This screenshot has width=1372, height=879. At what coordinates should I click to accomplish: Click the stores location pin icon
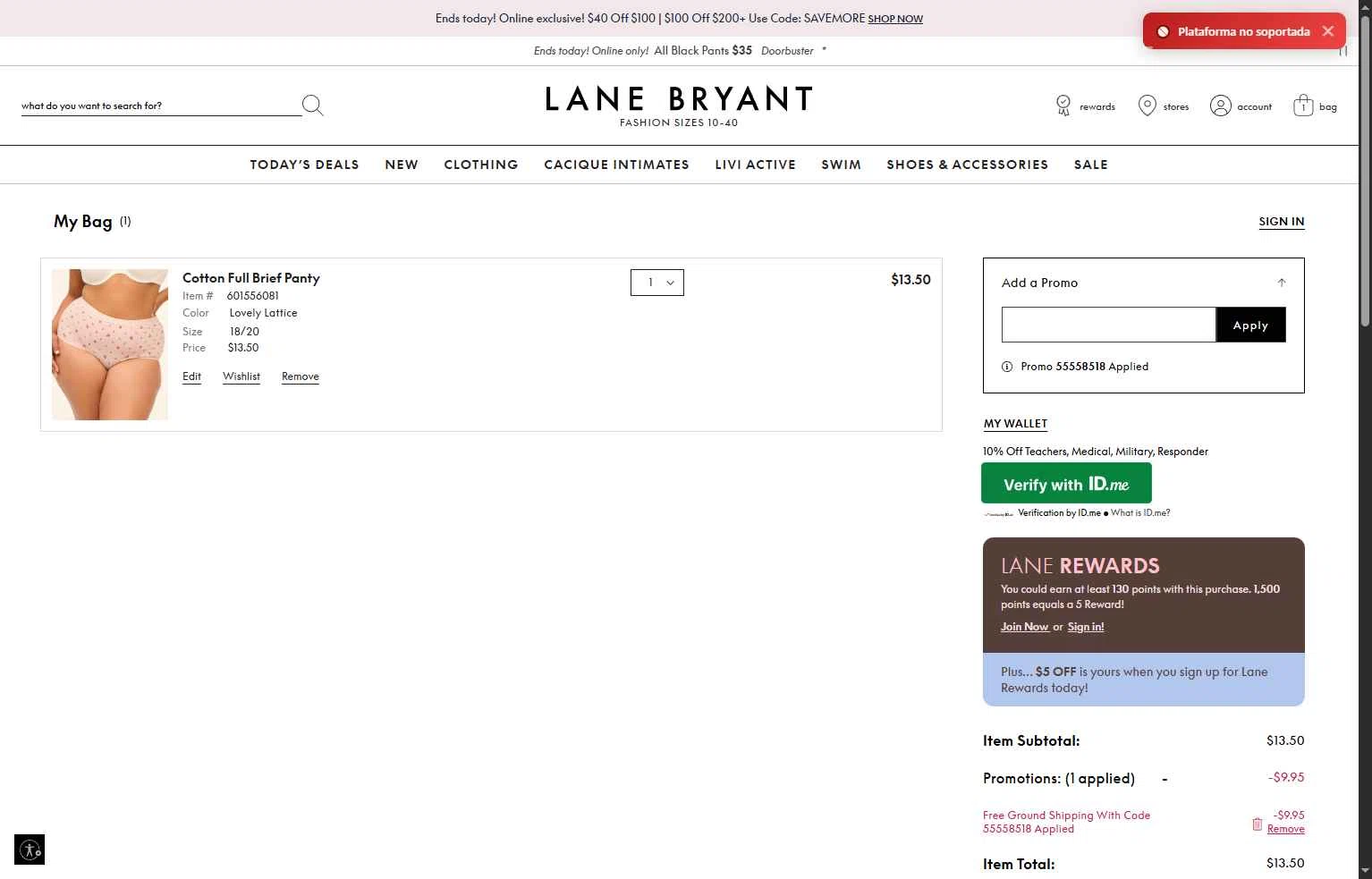(x=1147, y=106)
